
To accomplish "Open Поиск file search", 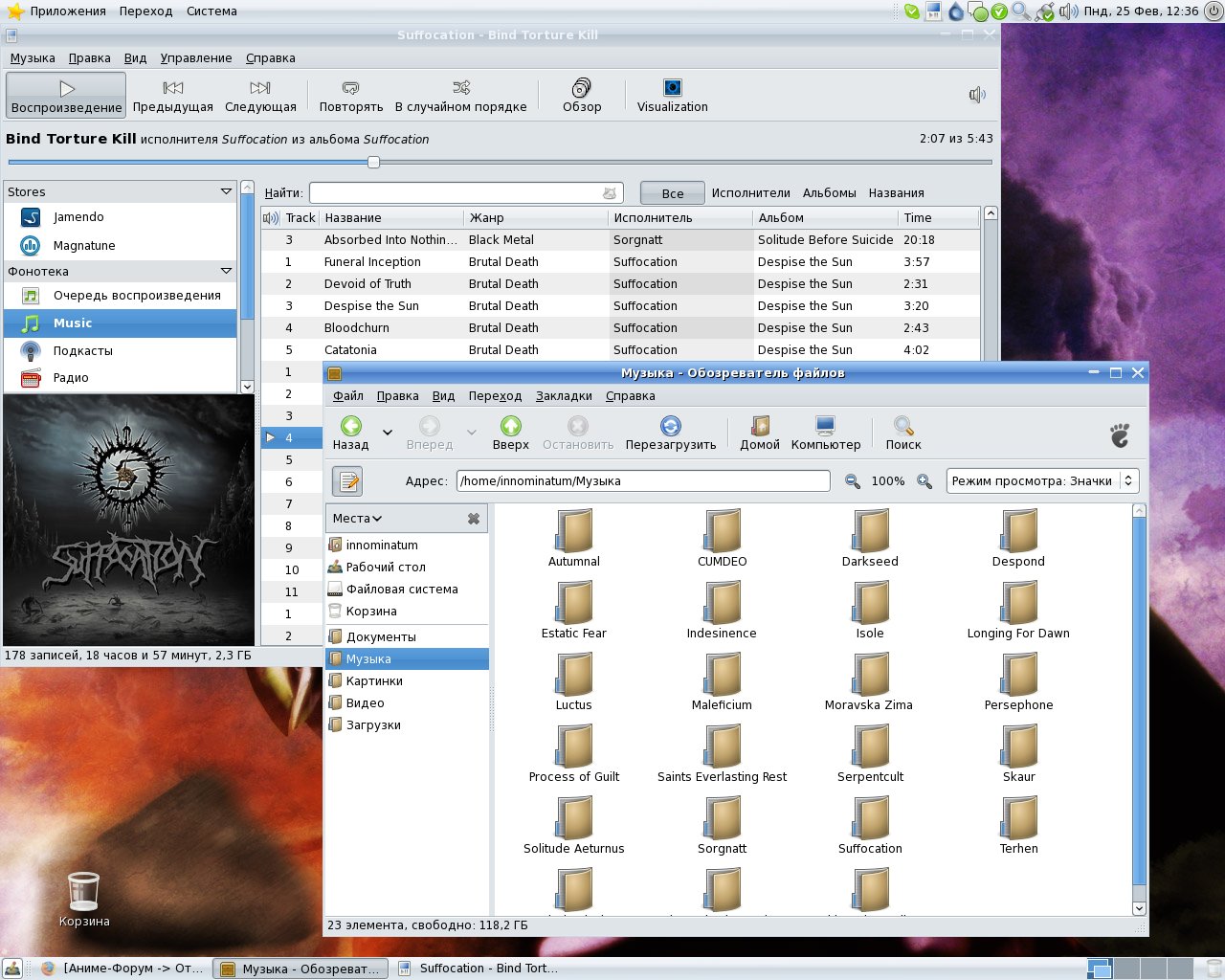I will (903, 433).
